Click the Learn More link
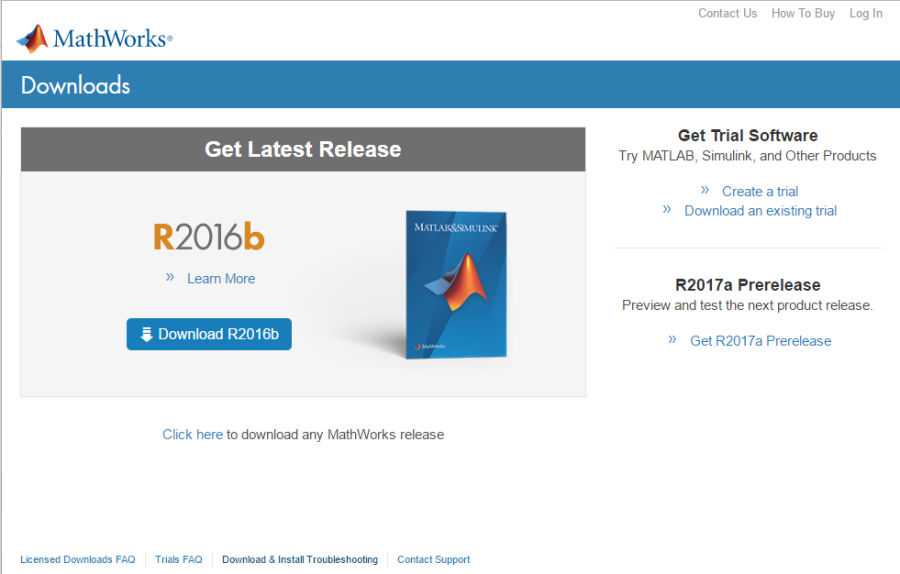 pos(221,278)
